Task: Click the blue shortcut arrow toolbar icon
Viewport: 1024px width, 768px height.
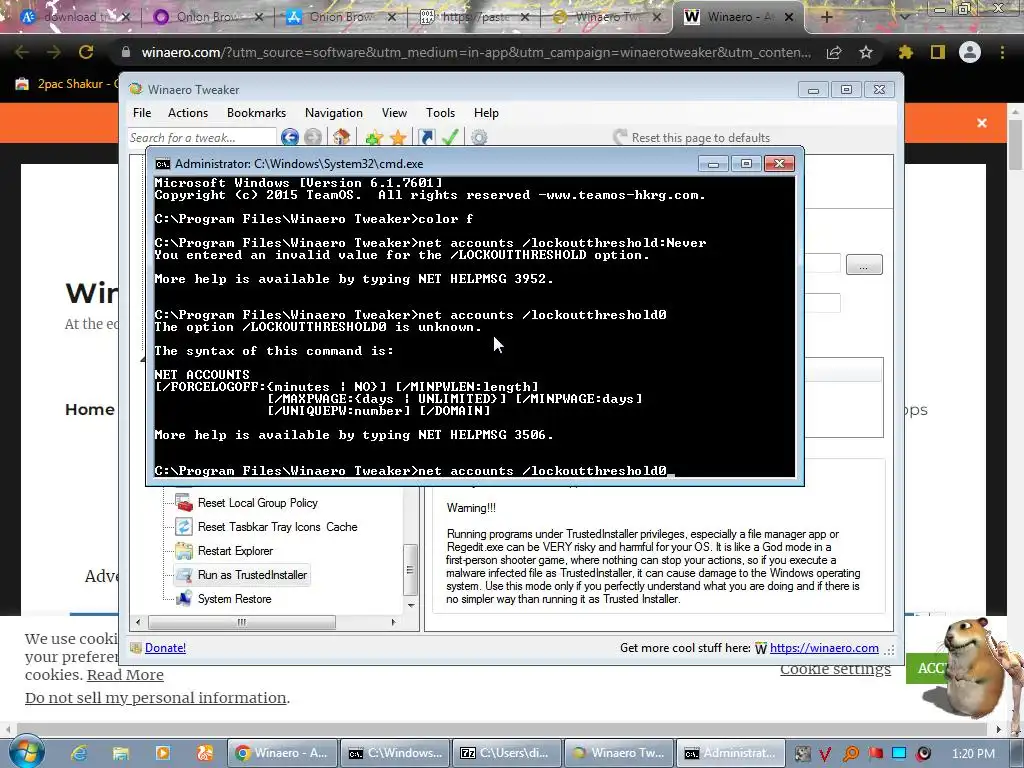Action: coord(426,137)
